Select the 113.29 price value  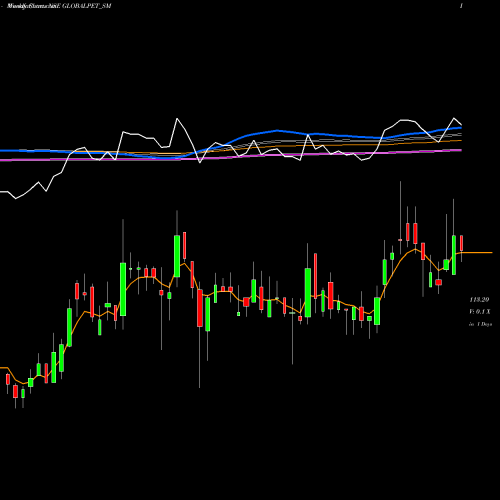point(479,300)
